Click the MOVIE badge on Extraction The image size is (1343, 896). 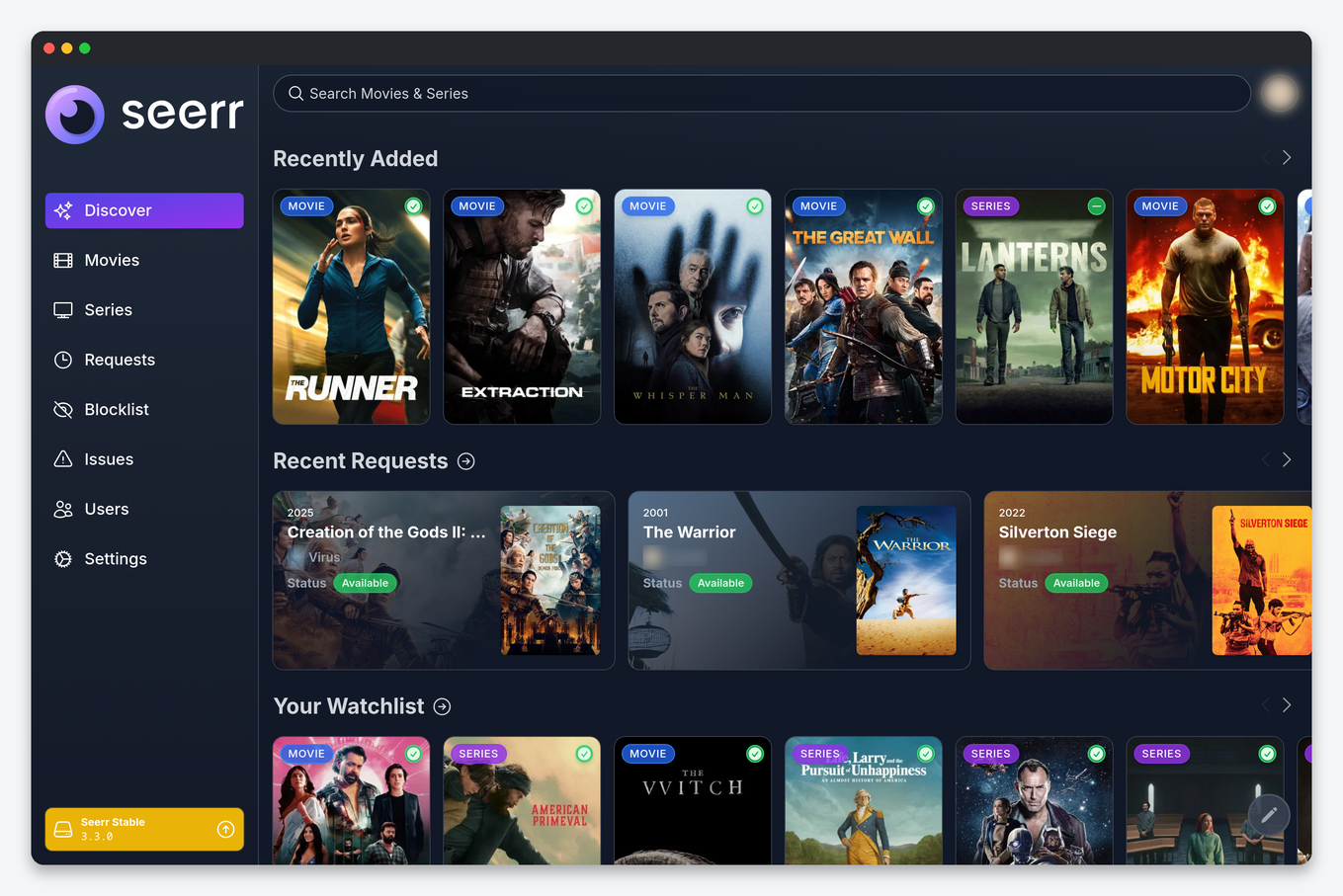click(477, 206)
